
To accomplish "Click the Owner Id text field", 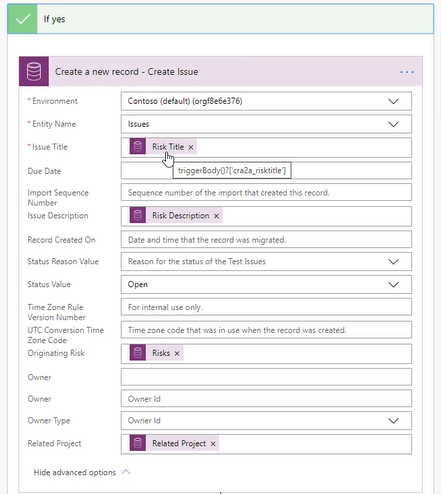I will (x=266, y=399).
